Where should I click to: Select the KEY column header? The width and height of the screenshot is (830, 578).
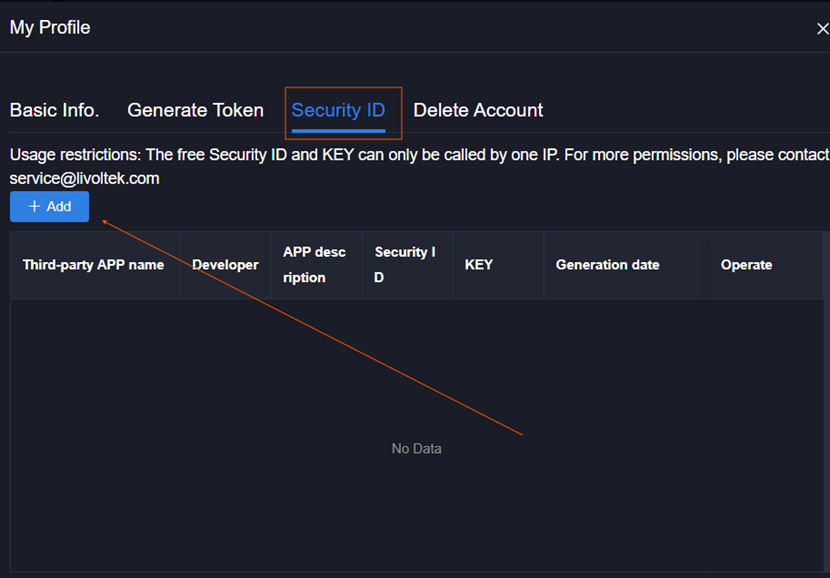point(479,265)
